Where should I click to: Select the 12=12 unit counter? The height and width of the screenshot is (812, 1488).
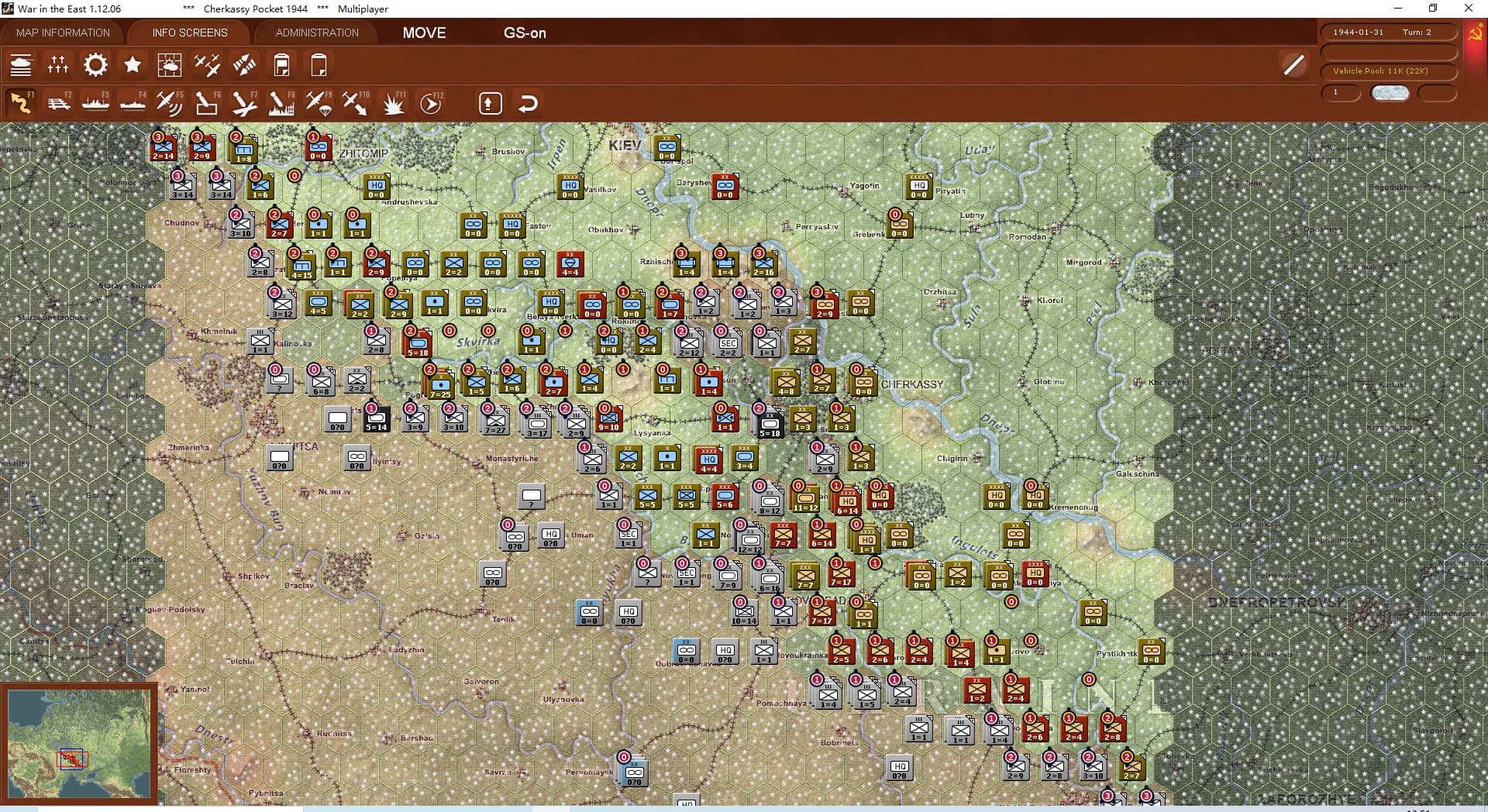pyautogui.click(x=749, y=540)
